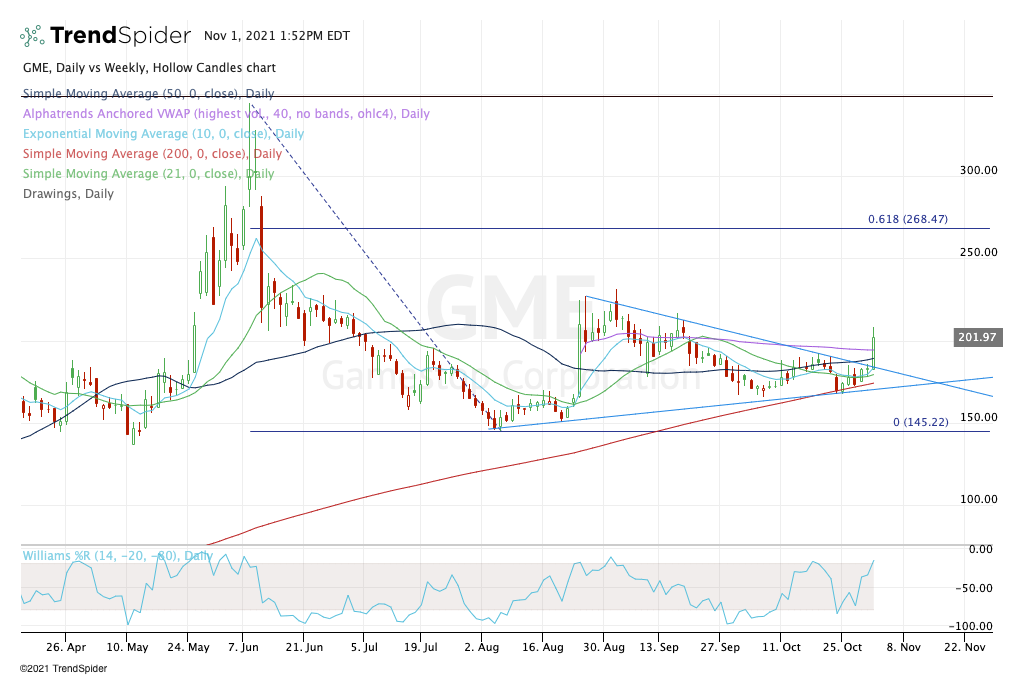Click the 'GME, Daily vs Weekly, Hollow Candles chart' title
1023x678 pixels.
tap(149, 68)
